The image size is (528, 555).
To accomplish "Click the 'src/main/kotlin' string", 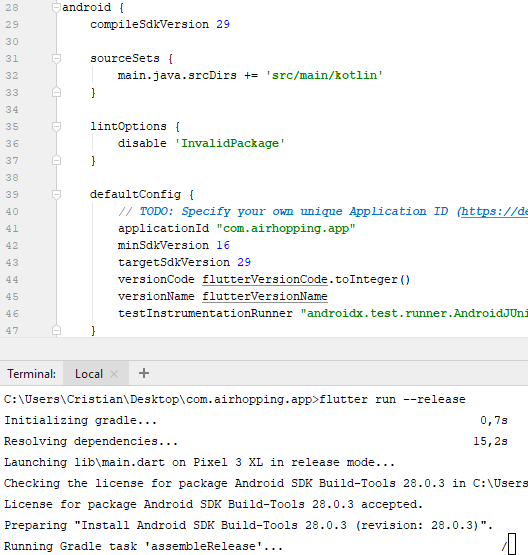I will [324, 75].
